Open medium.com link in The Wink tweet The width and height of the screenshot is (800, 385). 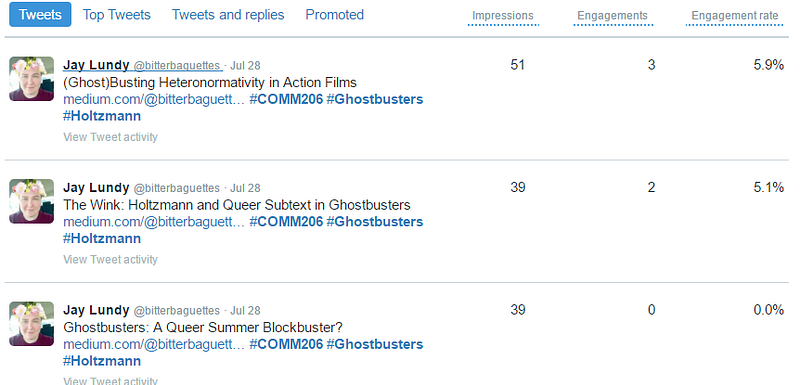point(154,222)
